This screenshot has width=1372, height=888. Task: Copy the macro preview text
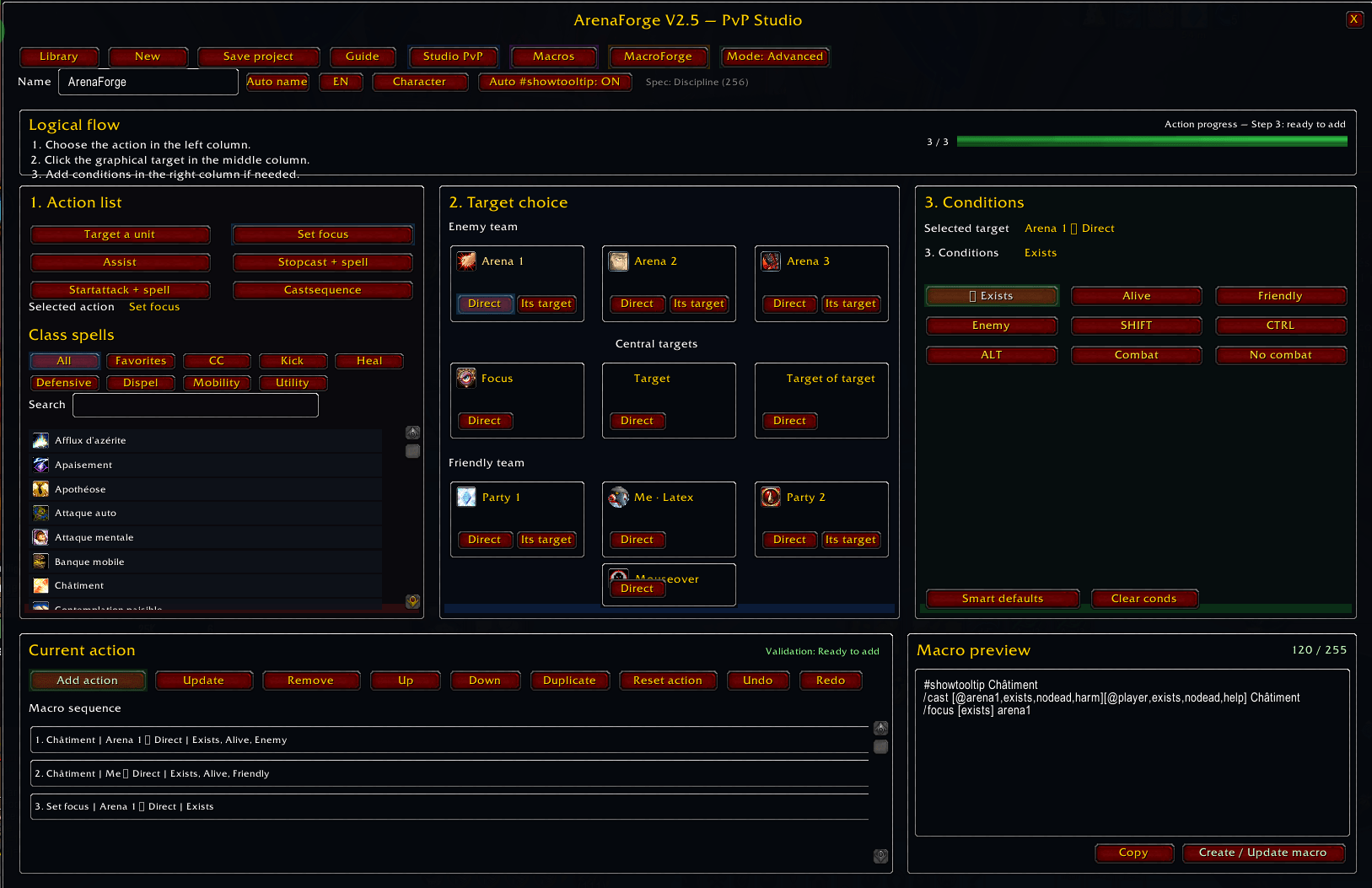tap(1133, 853)
